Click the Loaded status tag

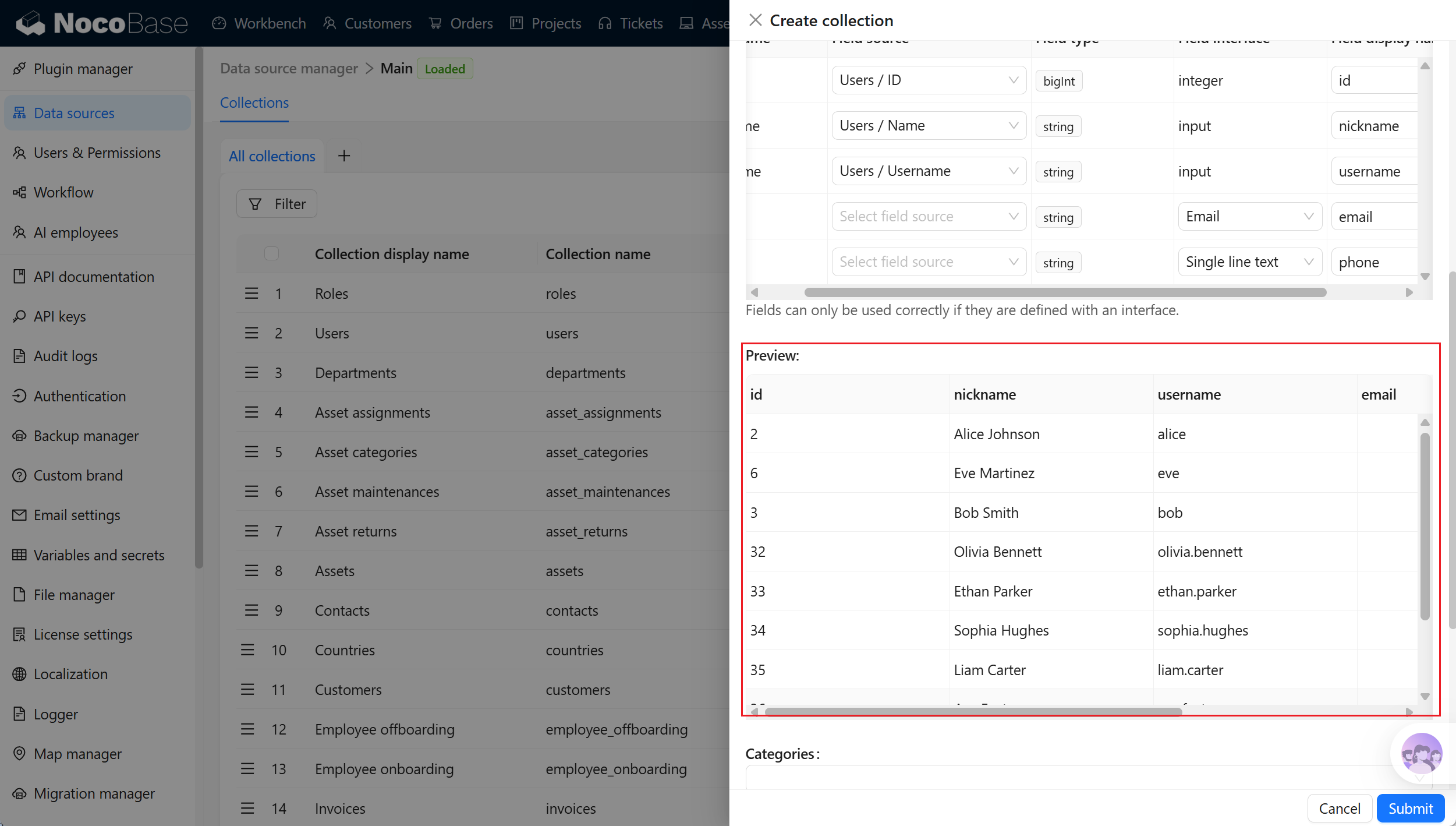click(445, 69)
